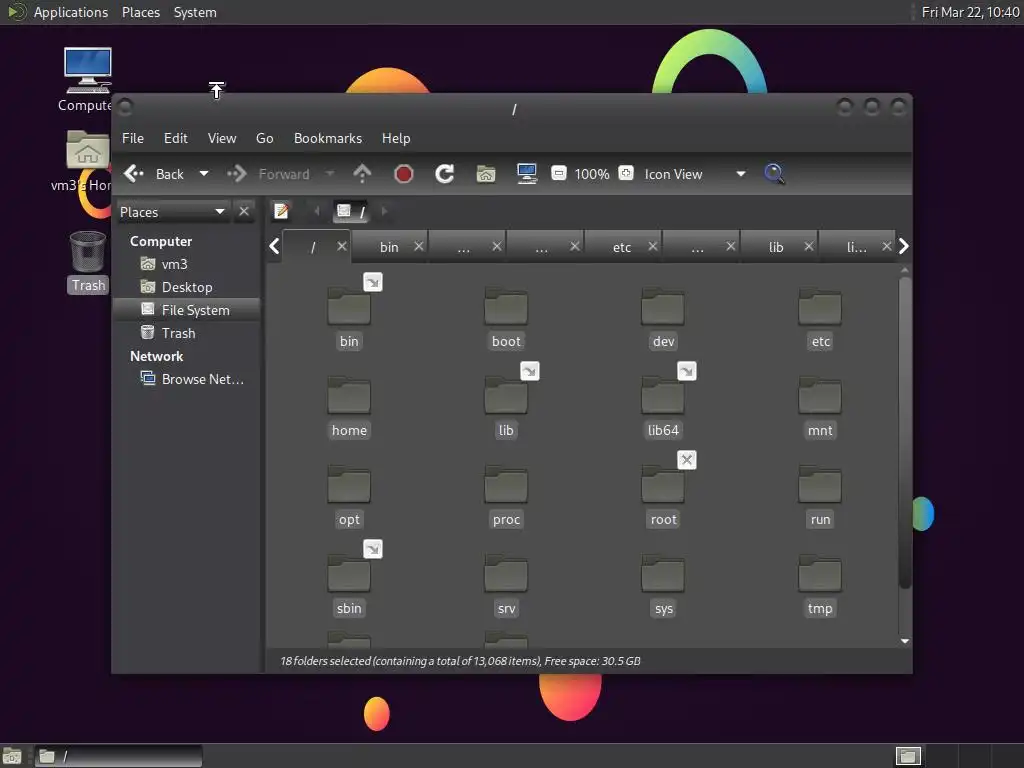Select the tmp folder icon

pos(820,573)
